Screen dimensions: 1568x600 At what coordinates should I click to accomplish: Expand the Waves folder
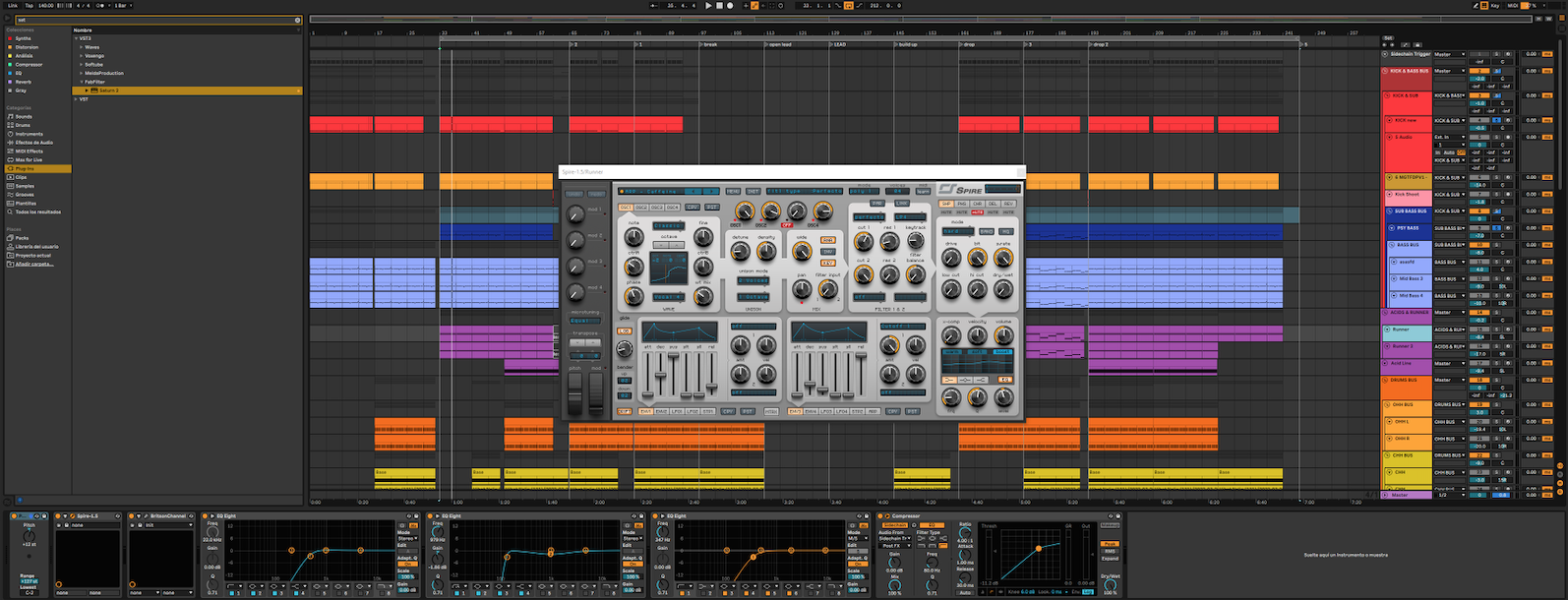tap(81, 47)
